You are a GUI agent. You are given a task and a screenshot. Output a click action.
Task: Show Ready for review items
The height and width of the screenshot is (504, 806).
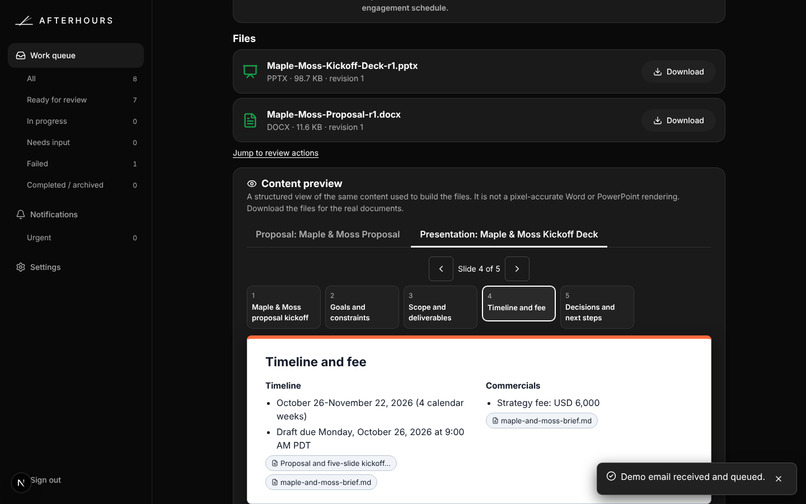pyautogui.click(x=81, y=100)
